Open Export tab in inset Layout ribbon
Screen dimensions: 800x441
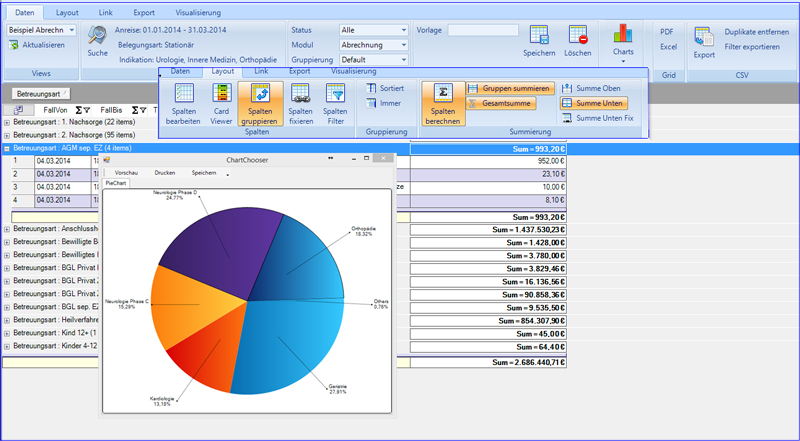point(300,71)
